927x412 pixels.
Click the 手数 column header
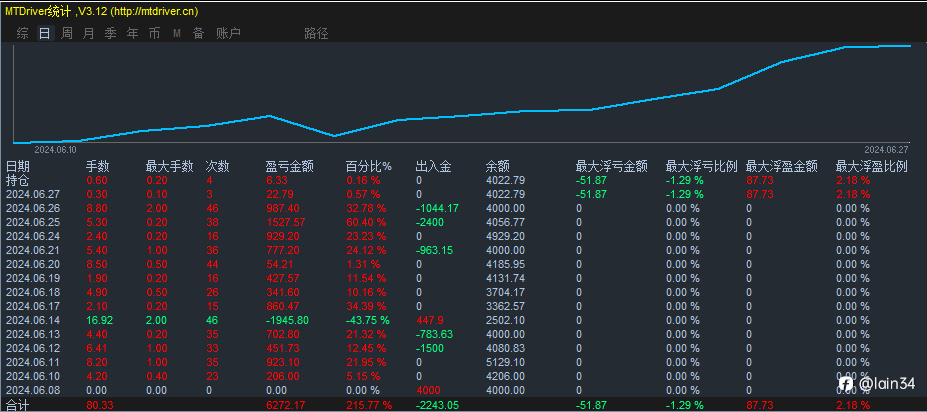(98, 167)
